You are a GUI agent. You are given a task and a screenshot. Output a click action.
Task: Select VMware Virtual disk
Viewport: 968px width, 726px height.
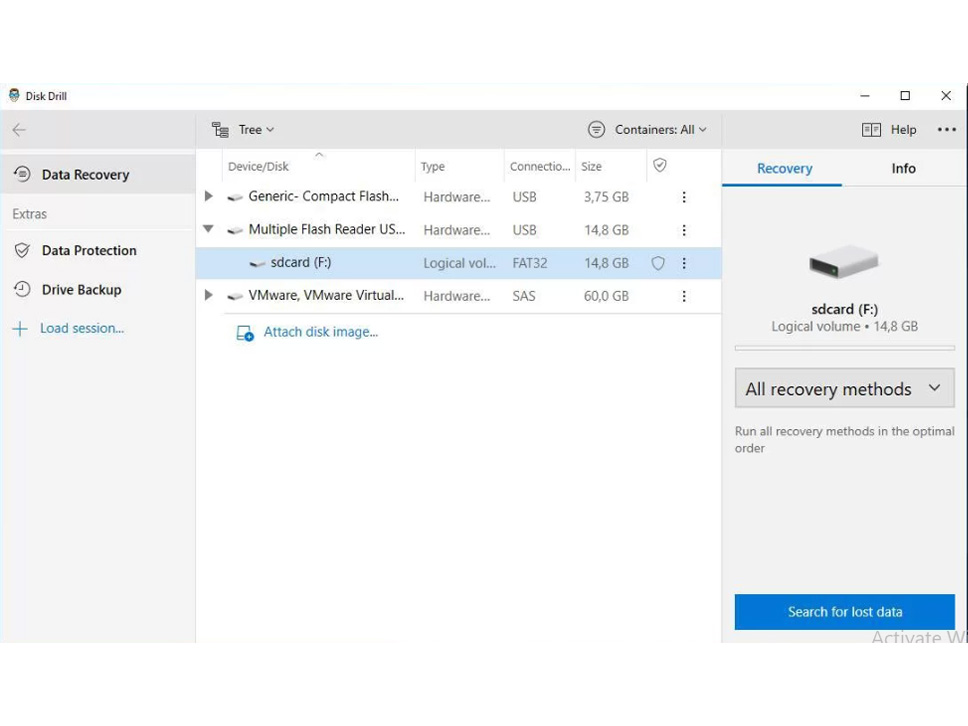click(x=458, y=296)
